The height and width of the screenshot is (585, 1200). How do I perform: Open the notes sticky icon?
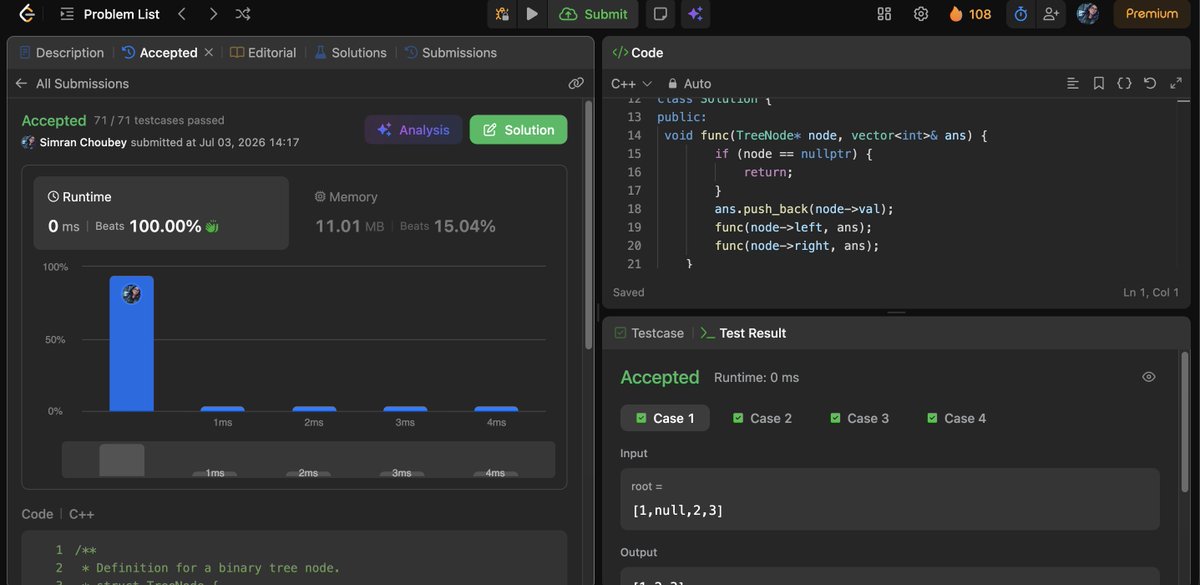tap(660, 14)
